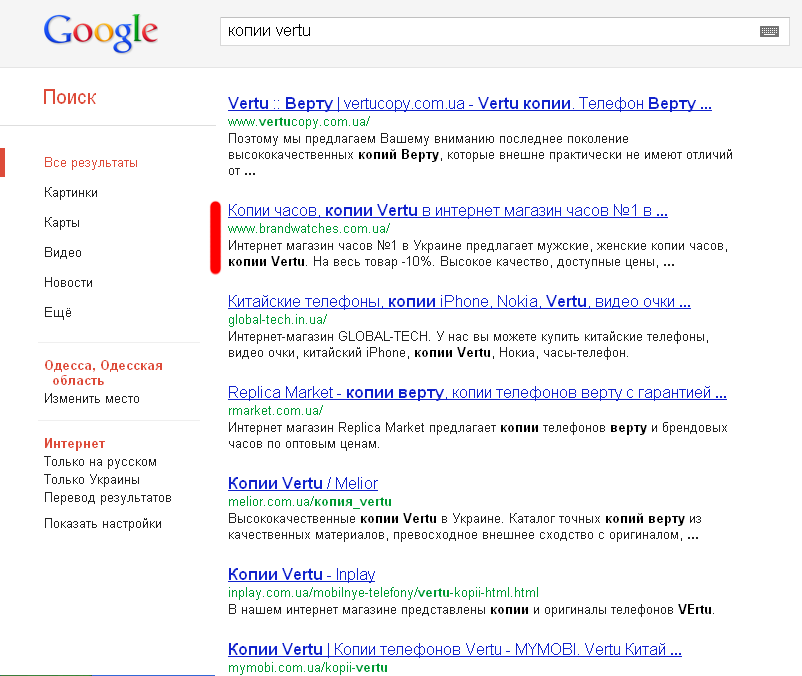Open 'Replica Market - копии верту' result
802x676 pixels.
(x=477, y=392)
